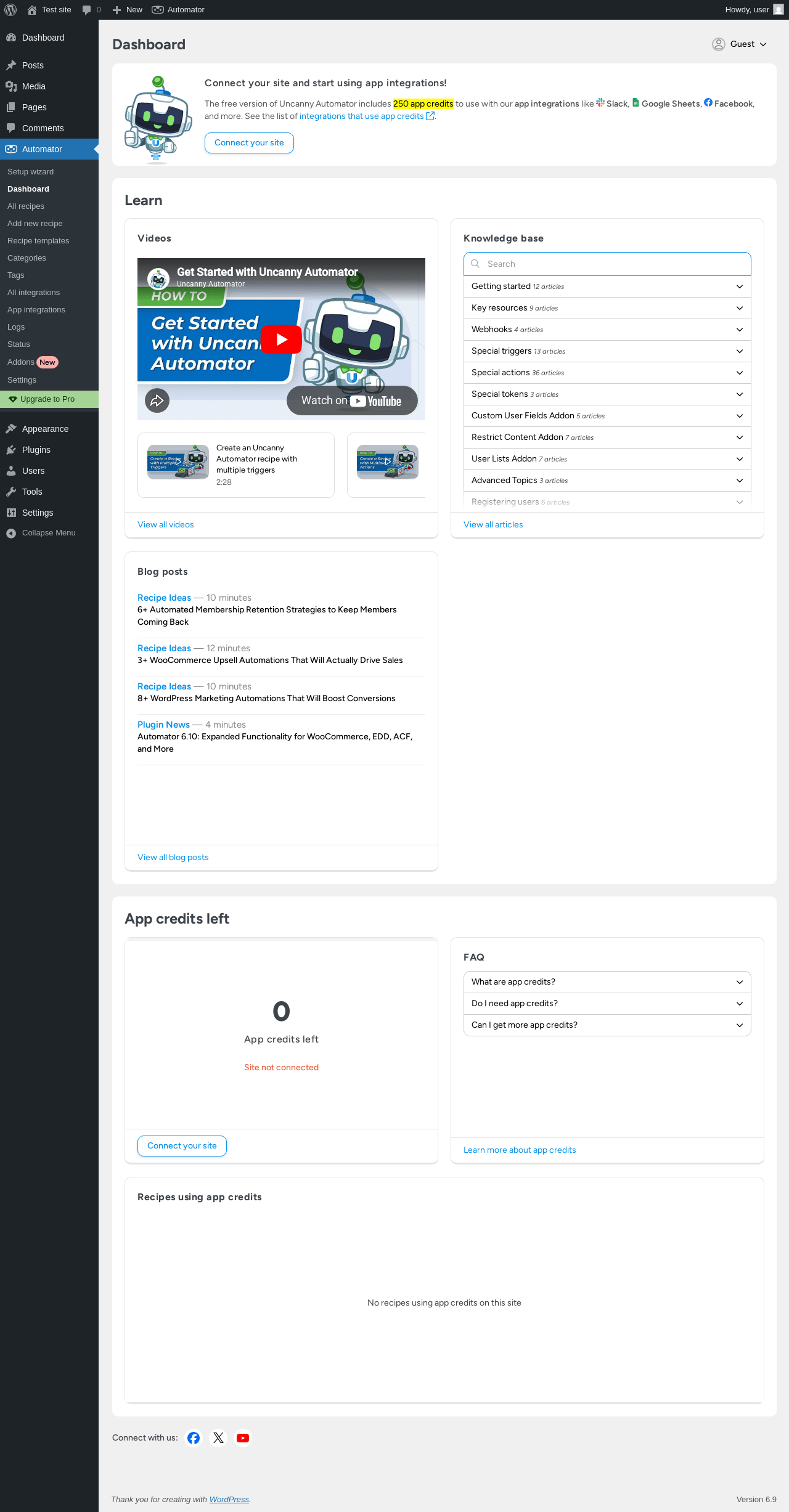This screenshot has width=789, height=1512.
Task: Click Connect your site under App credits left
Action: 182,1146
